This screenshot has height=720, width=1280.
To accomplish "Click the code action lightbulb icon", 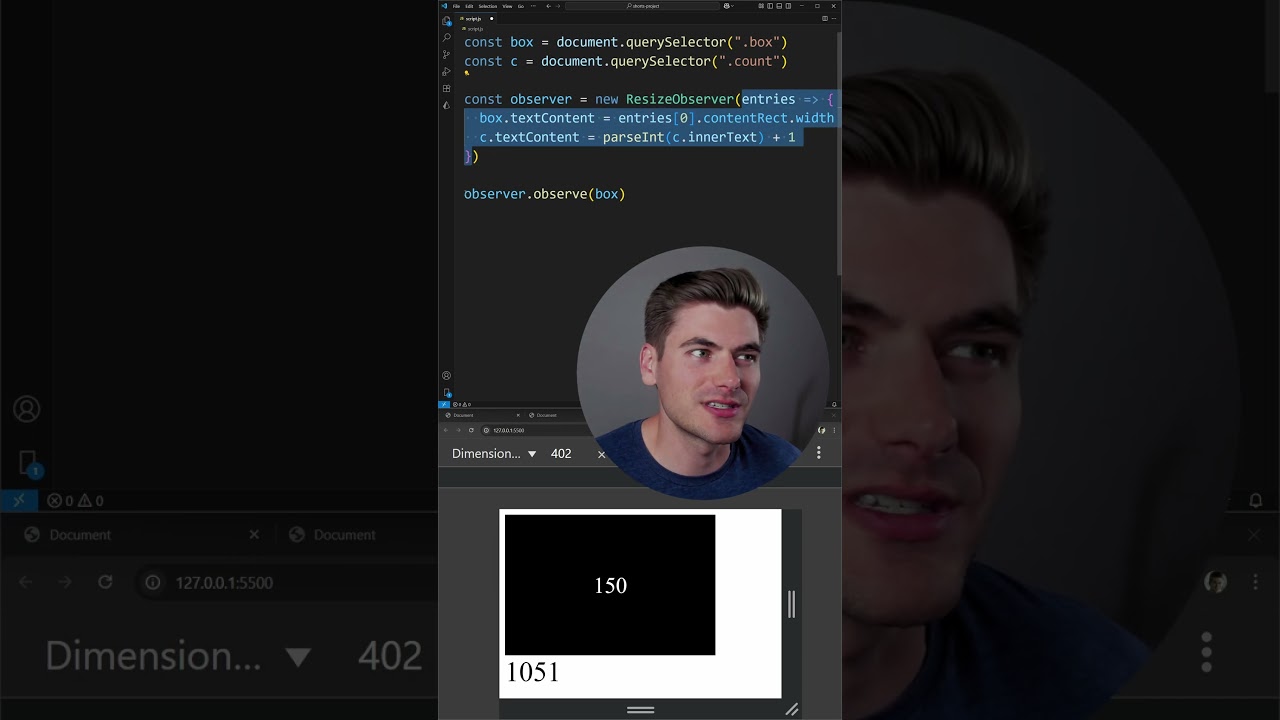I will tap(466, 73).
